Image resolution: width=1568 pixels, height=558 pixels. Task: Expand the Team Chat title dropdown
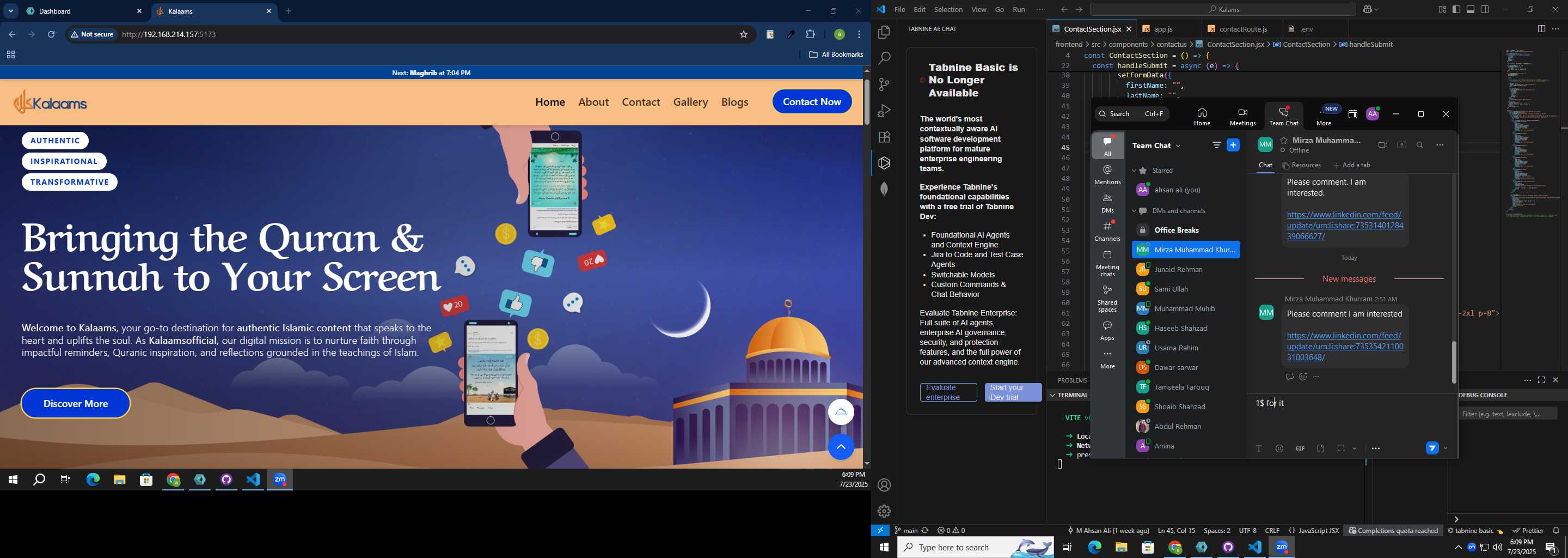point(1178,146)
